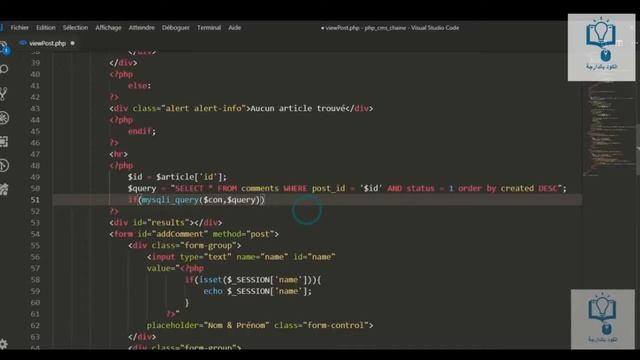Click line number 54 in the gutter

coord(35,234)
